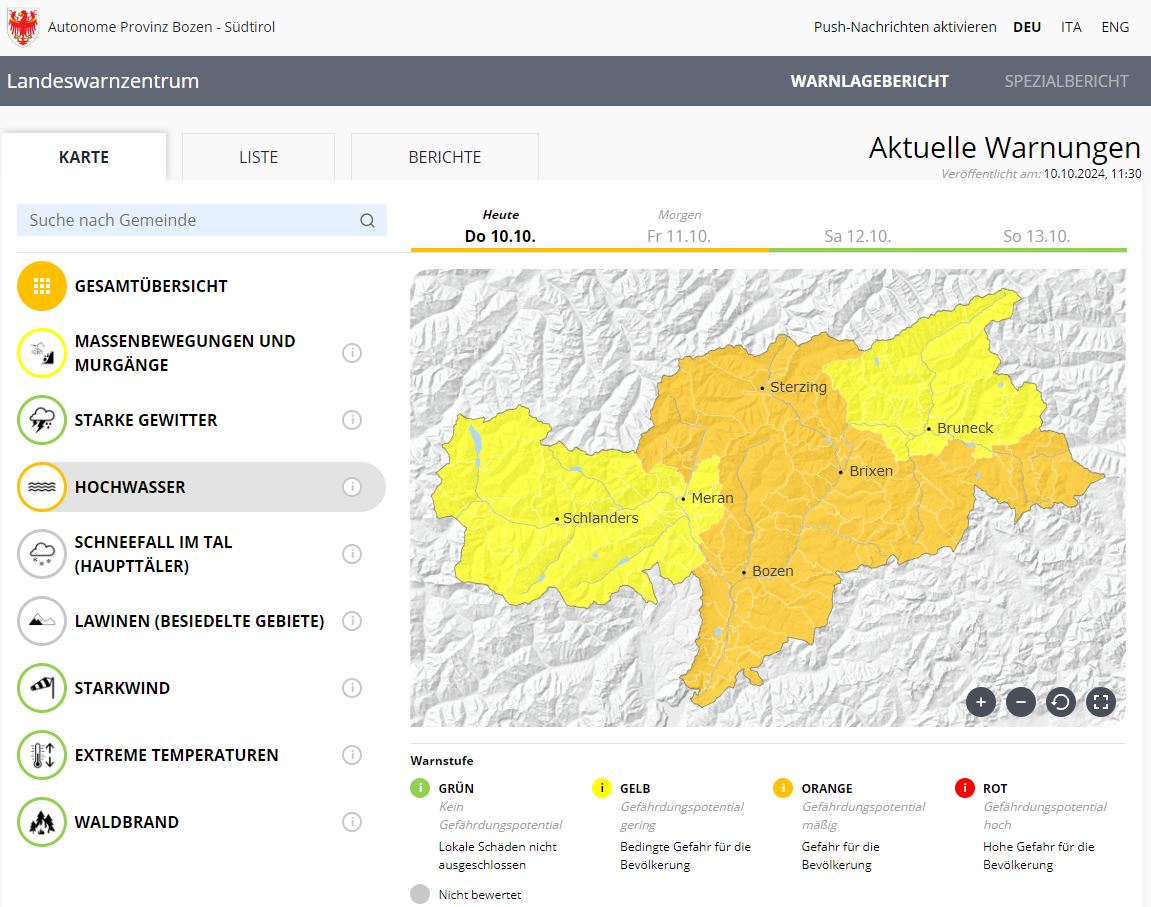The image size is (1151, 907).
Task: Activate Push-Nachrichten notifications
Action: click(x=904, y=27)
